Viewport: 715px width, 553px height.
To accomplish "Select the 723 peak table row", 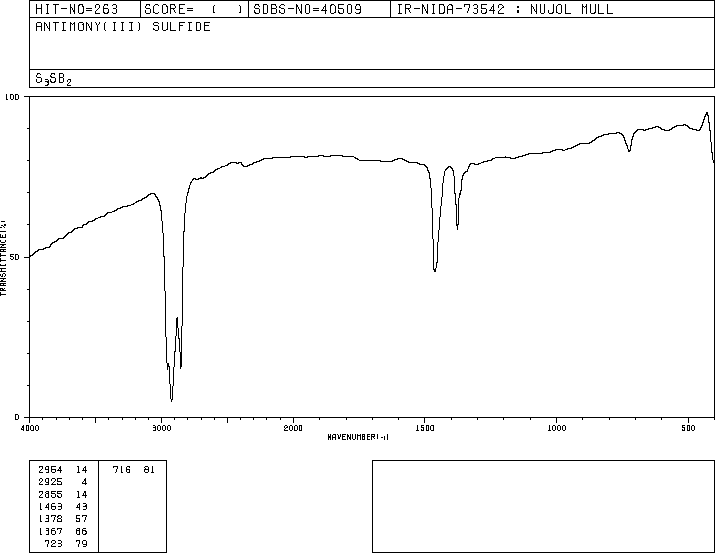I will pos(66,544).
